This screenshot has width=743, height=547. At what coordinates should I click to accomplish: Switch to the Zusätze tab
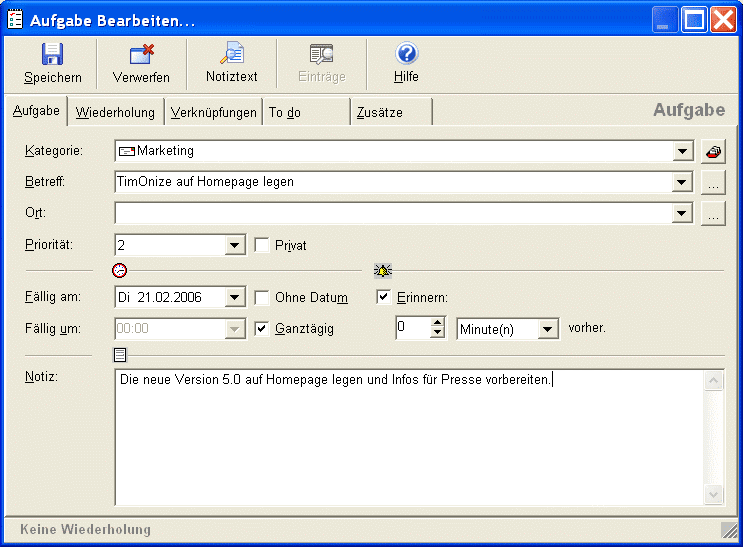click(x=391, y=113)
